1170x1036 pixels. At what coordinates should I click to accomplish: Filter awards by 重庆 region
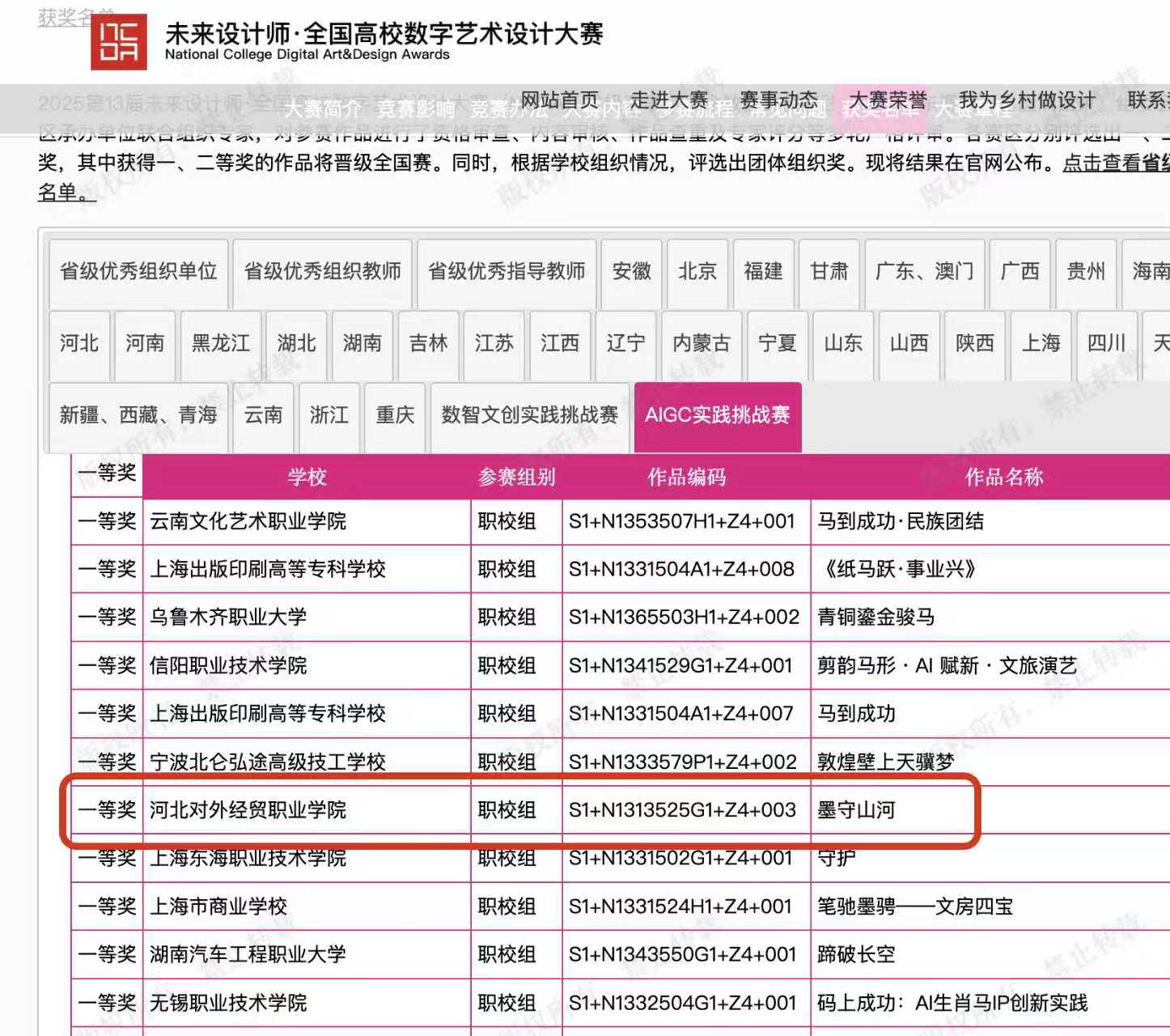click(x=394, y=415)
